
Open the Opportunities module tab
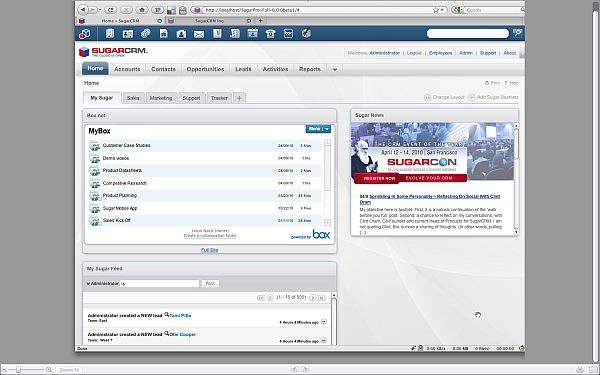point(205,69)
